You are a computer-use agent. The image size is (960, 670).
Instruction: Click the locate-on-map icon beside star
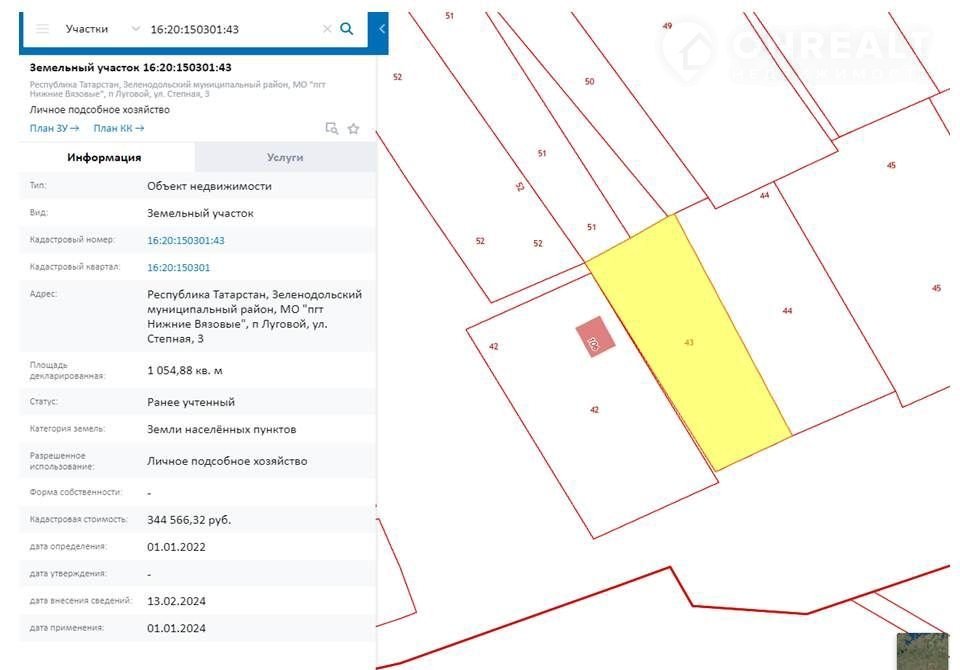click(332, 128)
